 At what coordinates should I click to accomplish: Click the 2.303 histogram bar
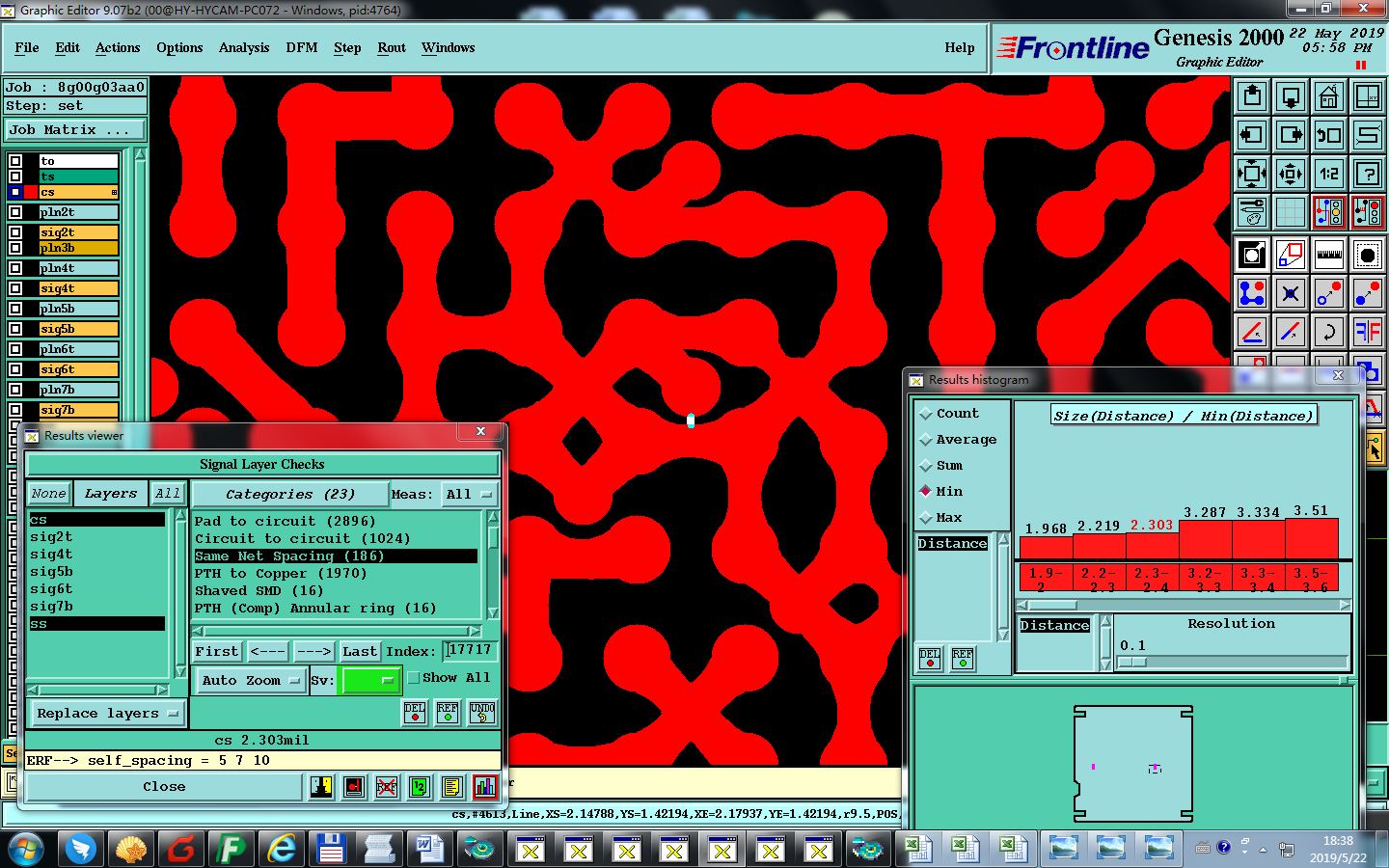(x=1152, y=545)
